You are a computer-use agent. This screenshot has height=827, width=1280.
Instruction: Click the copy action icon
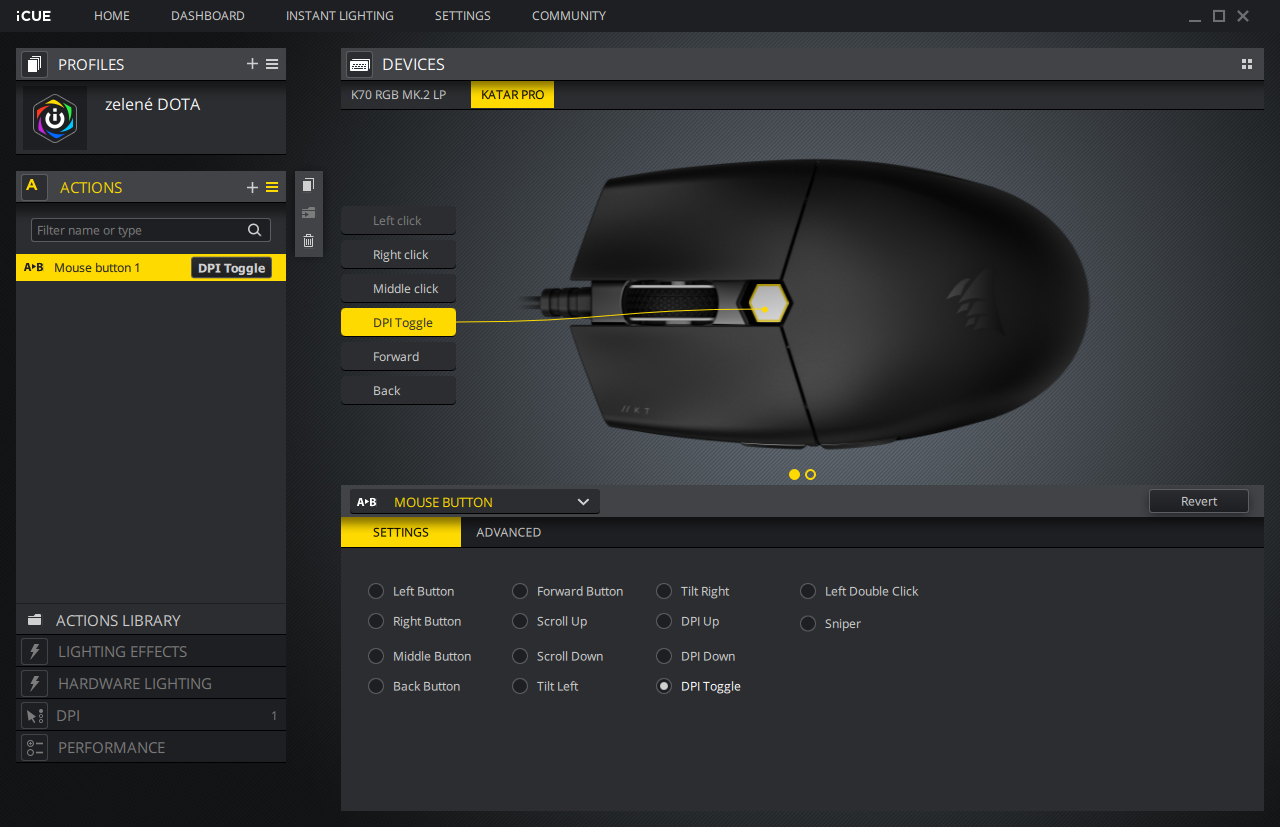pyautogui.click(x=309, y=185)
